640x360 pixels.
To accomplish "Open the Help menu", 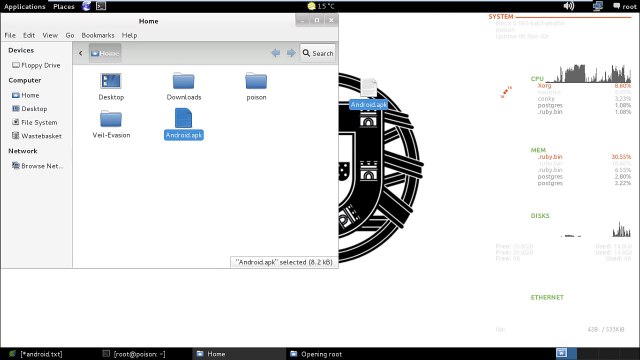I will [129, 35].
